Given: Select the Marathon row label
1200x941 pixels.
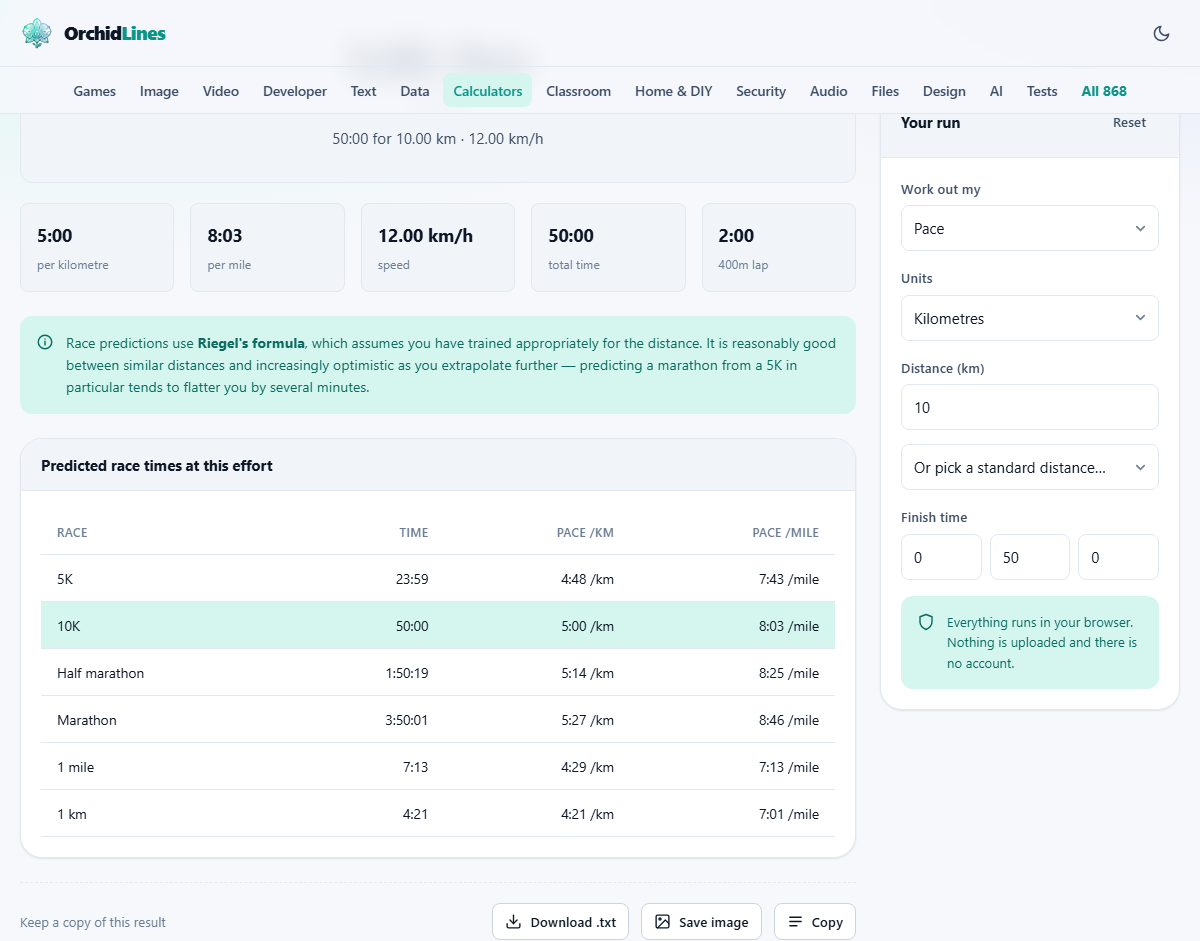Looking at the screenshot, I should point(87,720).
